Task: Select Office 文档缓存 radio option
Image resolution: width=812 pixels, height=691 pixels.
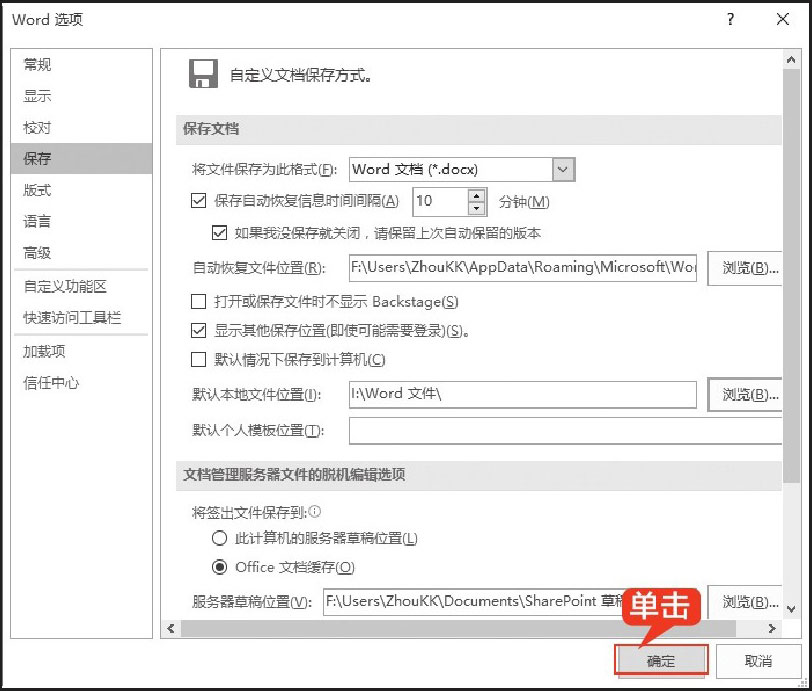Action: tap(220, 567)
